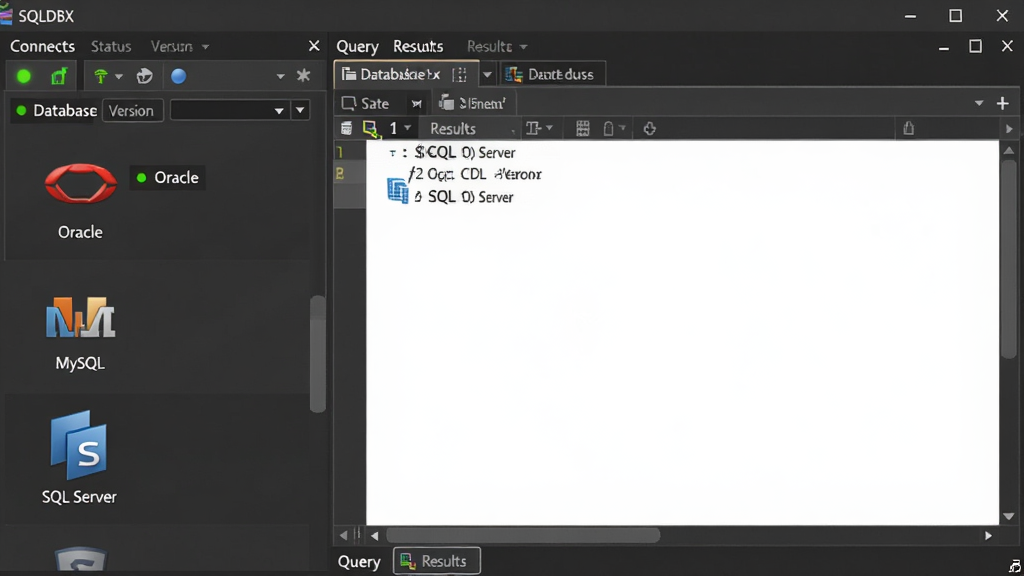The image size is (1024, 576).
Task: Click the plus icon to add tab
Action: coord(1002,103)
